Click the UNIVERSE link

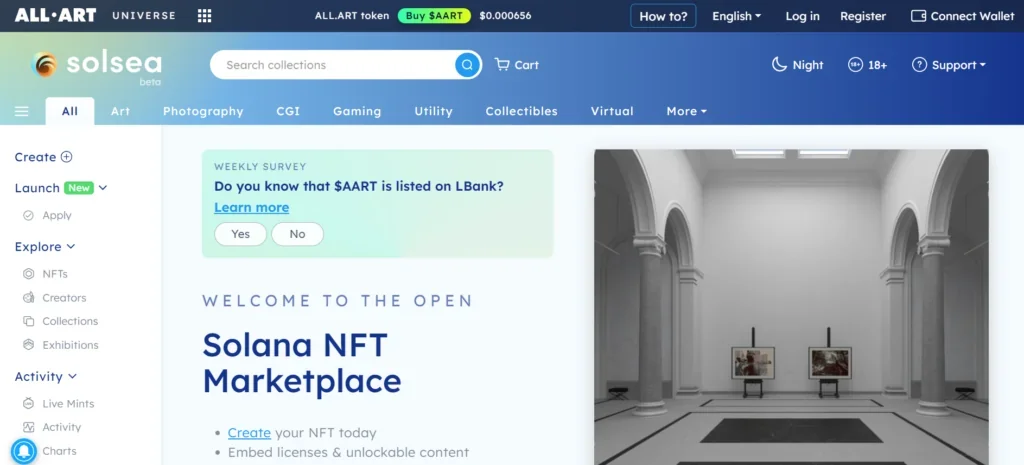coord(144,16)
